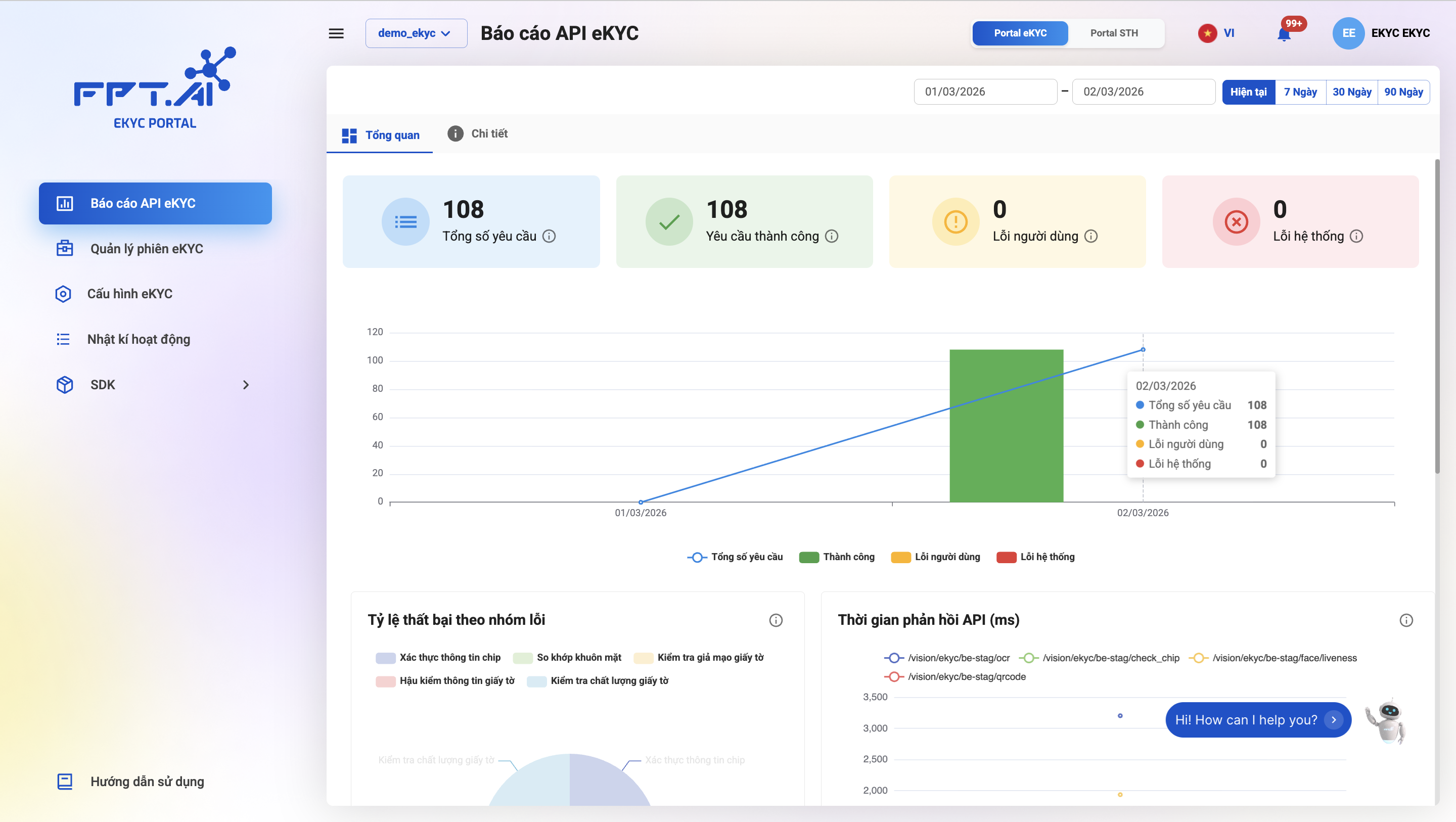Toggle /vision/ekyc/be-stag/check_chip series legend
This screenshot has width=1456, height=822.
pyautogui.click(x=1100, y=658)
